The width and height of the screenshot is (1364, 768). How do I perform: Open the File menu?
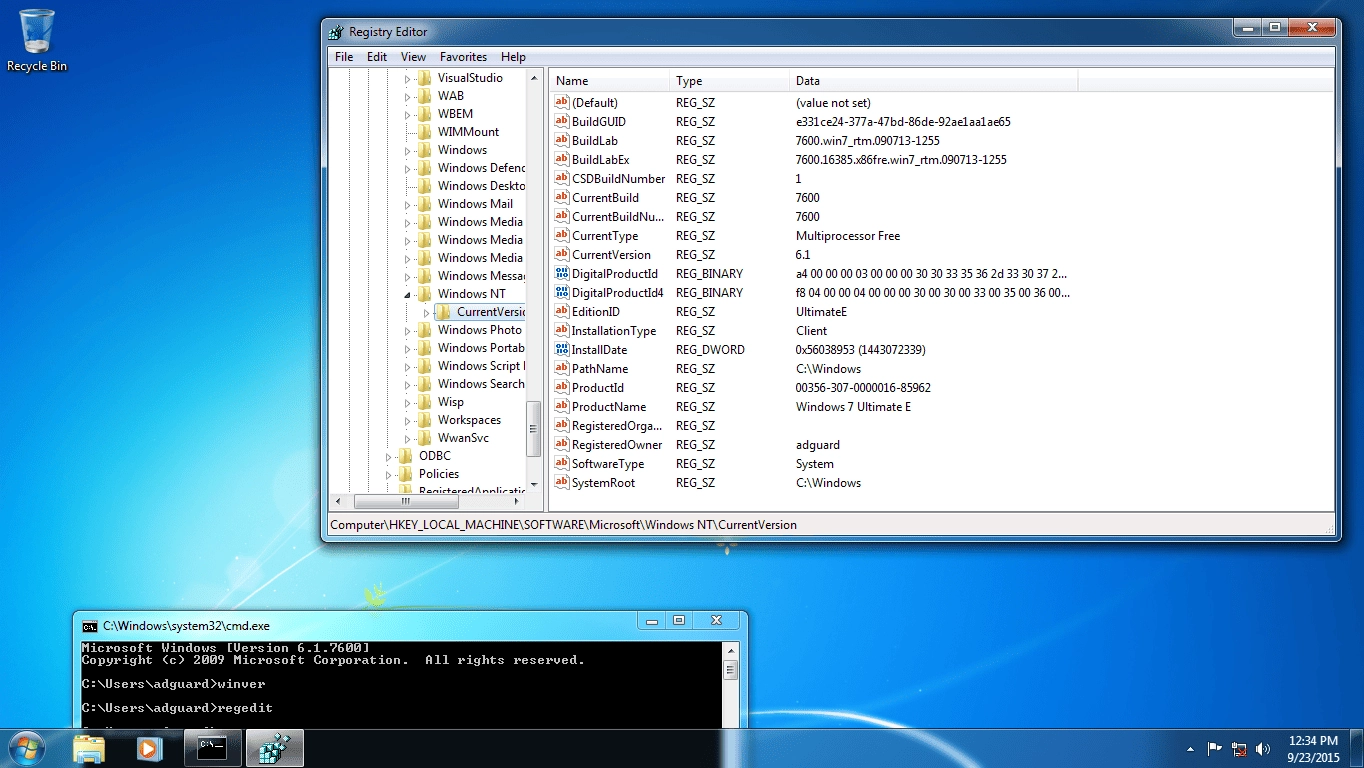pos(344,57)
